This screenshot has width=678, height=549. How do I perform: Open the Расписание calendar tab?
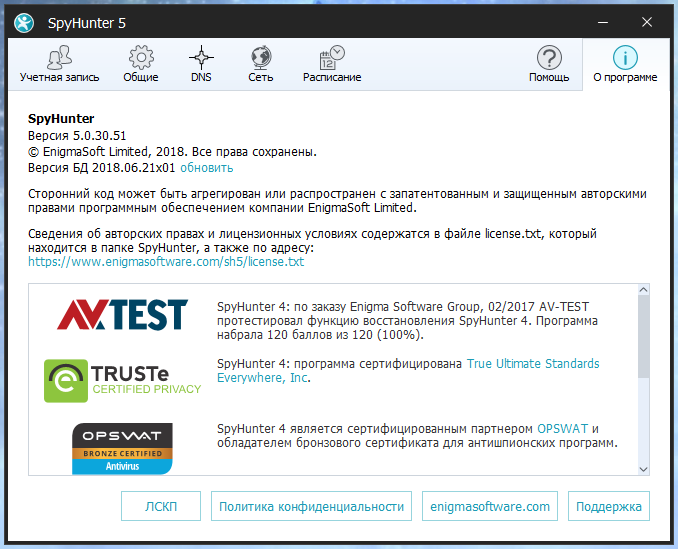coord(332,64)
